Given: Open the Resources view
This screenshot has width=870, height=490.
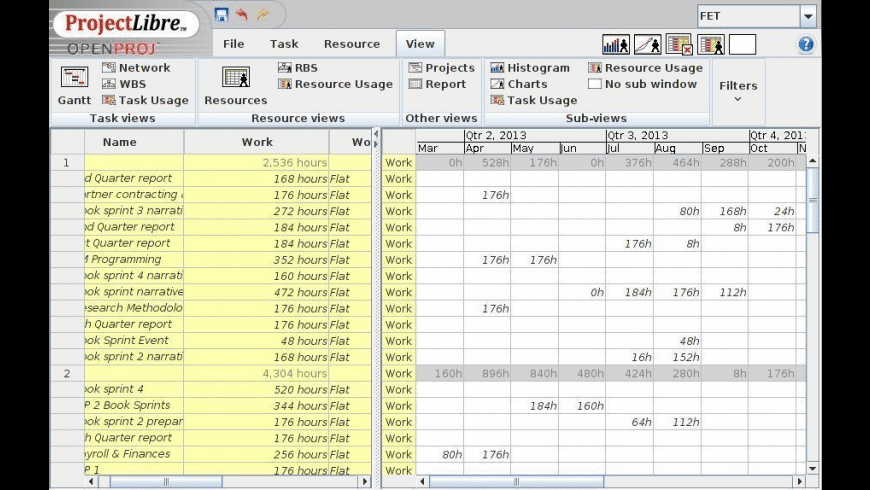Looking at the screenshot, I should pyautogui.click(x=235, y=85).
